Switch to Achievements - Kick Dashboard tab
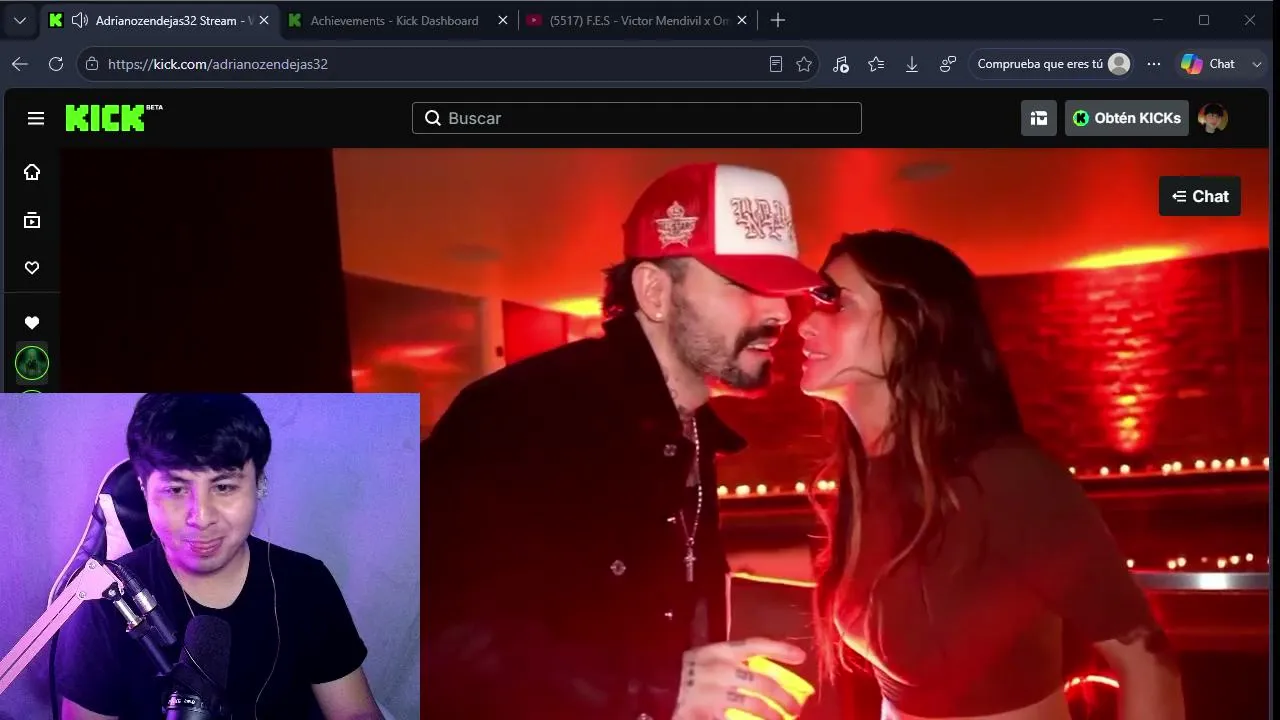This screenshot has height=720, width=1280. (398, 20)
